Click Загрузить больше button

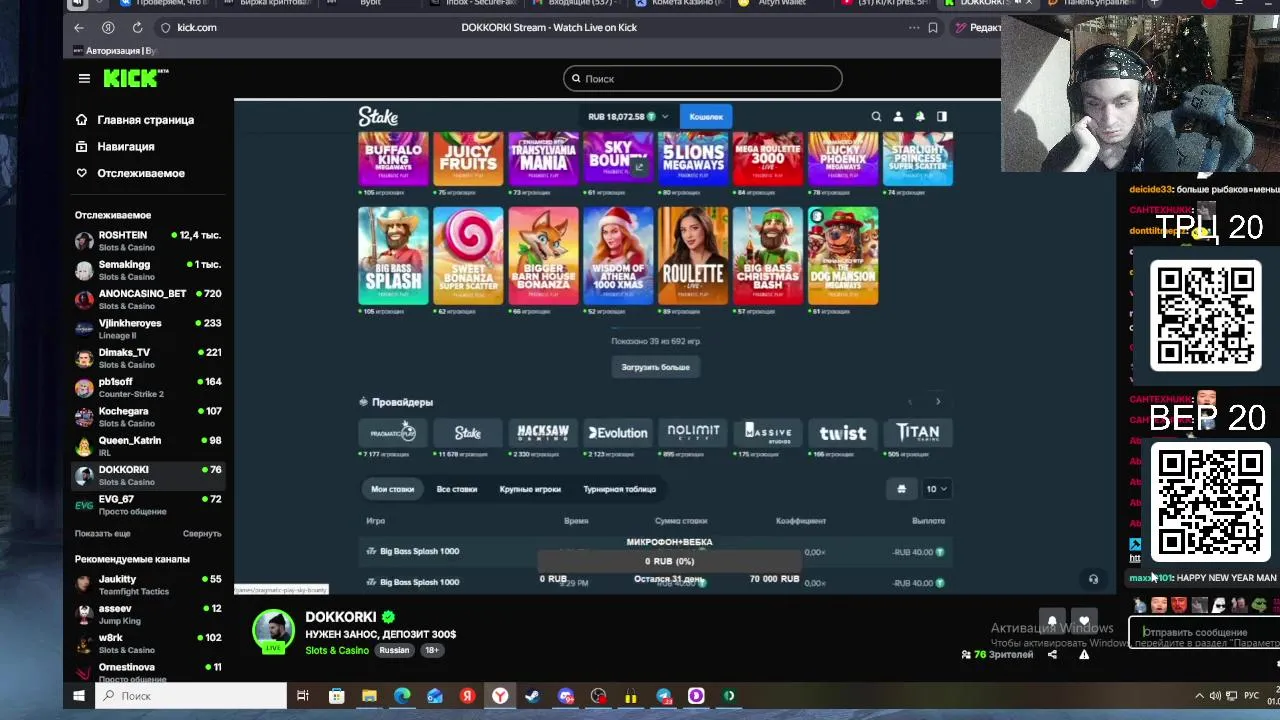(655, 367)
